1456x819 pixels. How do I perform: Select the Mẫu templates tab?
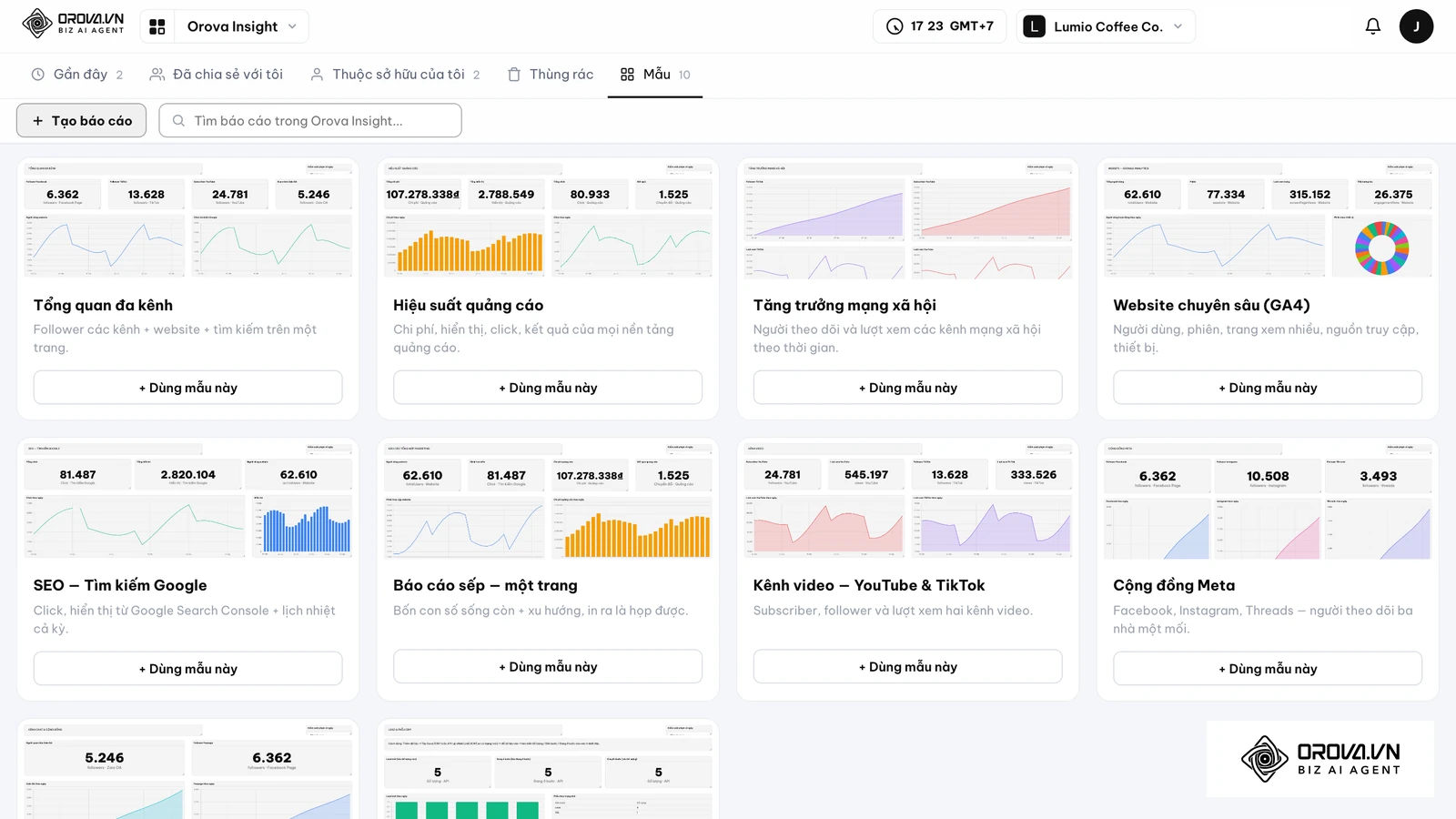655,75
